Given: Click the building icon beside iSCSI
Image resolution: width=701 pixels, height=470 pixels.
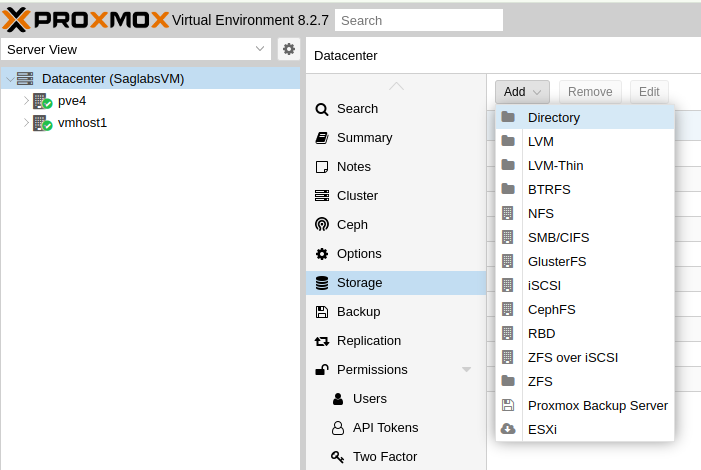Looking at the screenshot, I should point(507,285).
